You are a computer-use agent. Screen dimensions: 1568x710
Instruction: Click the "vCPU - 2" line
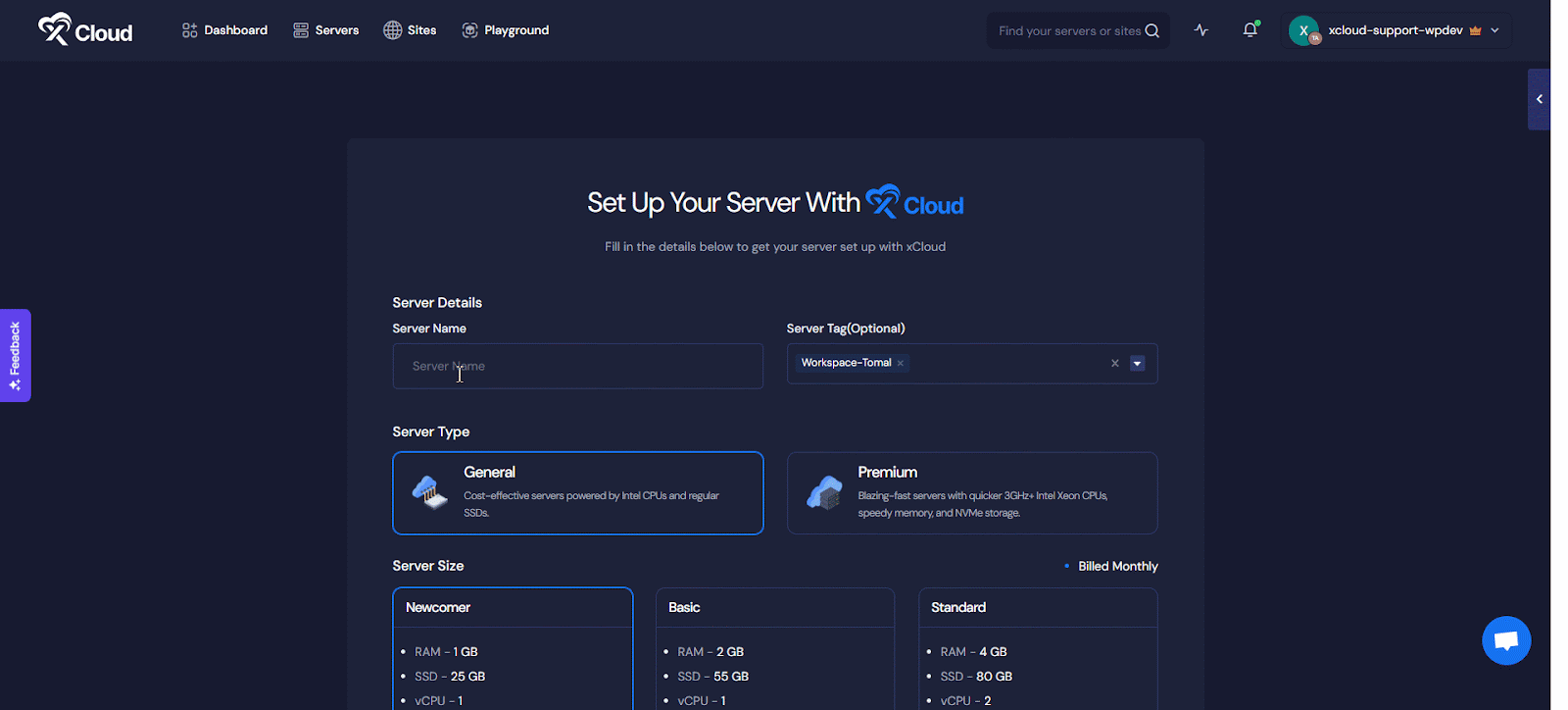(965, 700)
